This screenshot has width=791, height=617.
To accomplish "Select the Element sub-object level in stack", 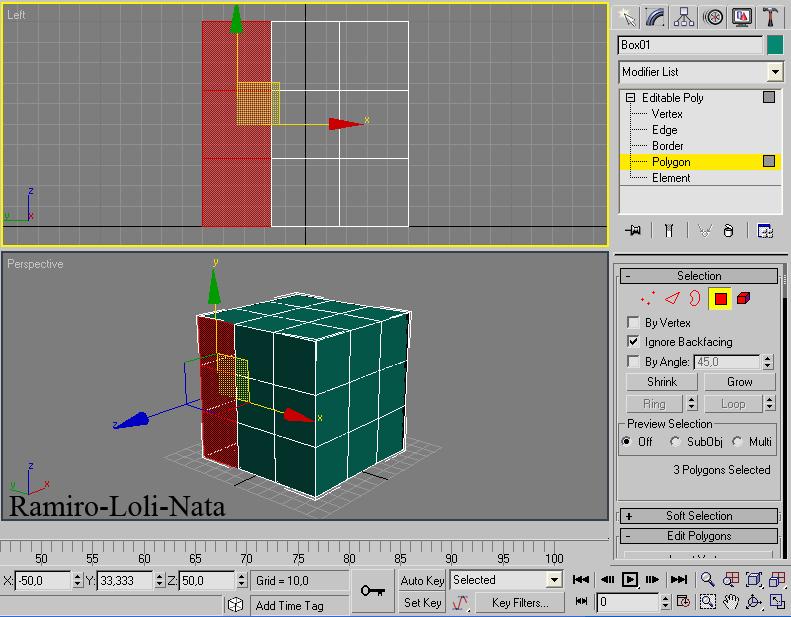I will 671,178.
